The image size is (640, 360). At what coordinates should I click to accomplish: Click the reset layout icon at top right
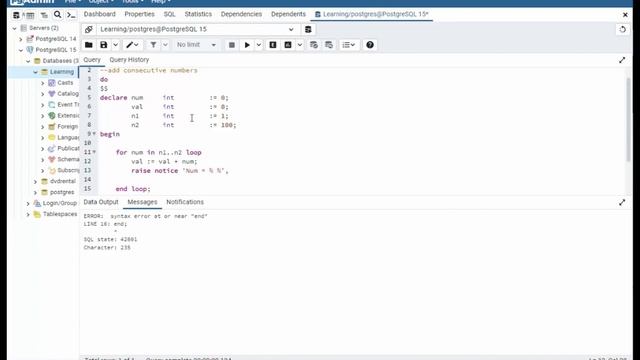622,29
